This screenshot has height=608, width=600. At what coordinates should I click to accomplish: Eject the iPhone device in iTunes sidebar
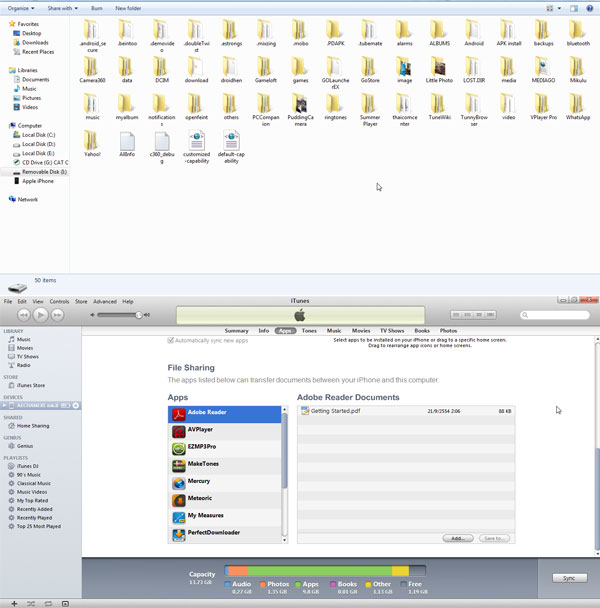[76, 405]
